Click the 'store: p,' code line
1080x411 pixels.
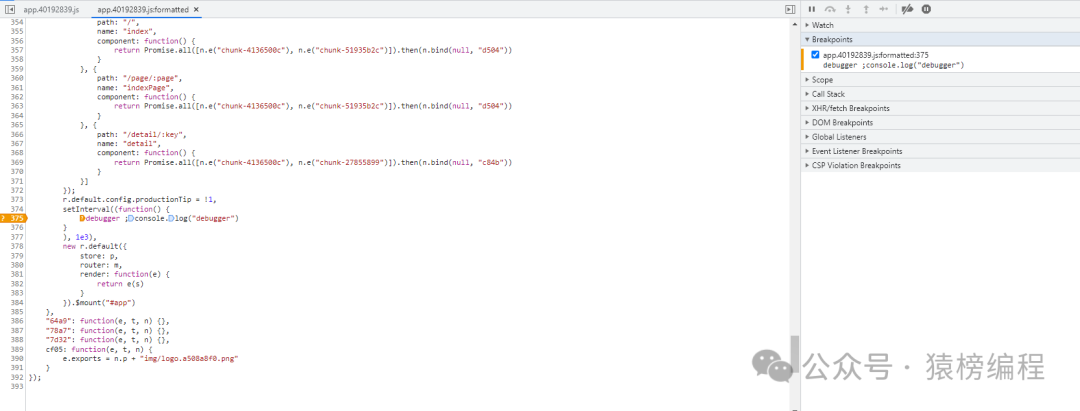point(98,255)
